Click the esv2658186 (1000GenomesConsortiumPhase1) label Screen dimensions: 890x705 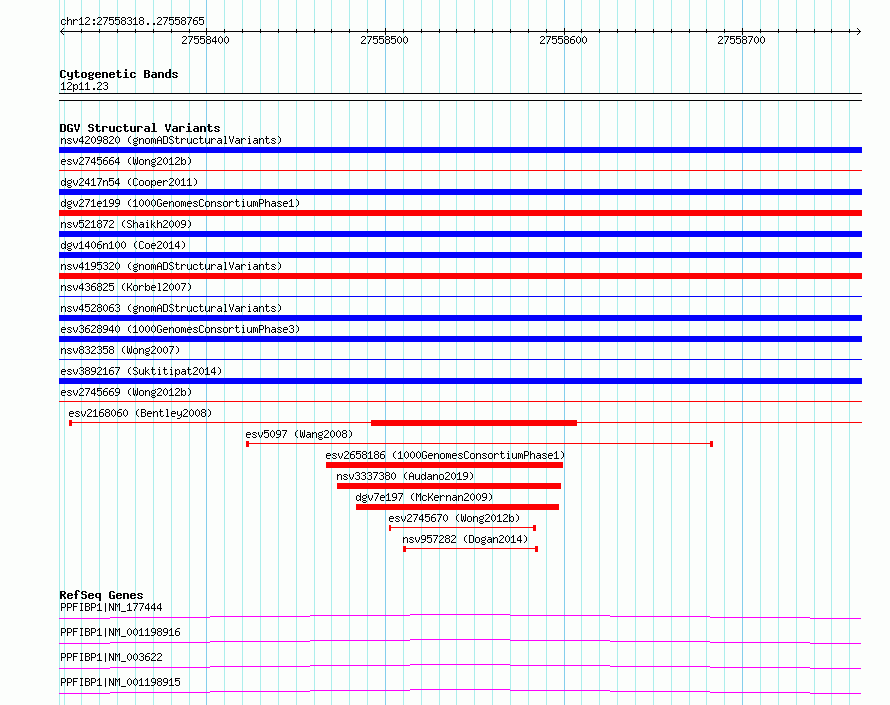pyautogui.click(x=445, y=455)
